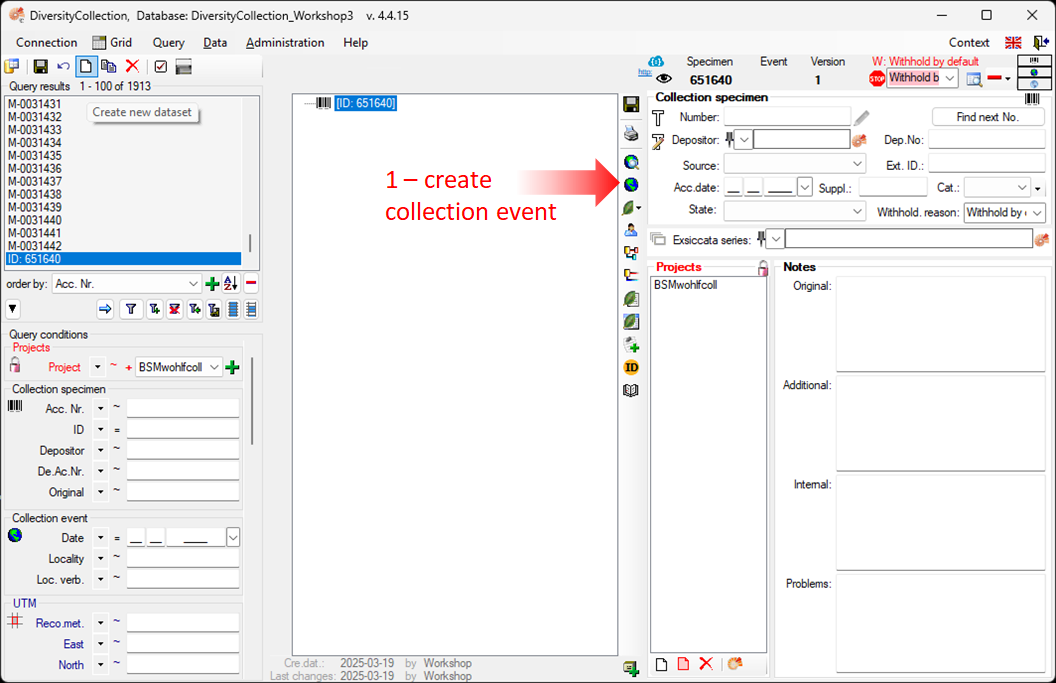
Task: Click the plain filter funnel button
Action: click(131, 309)
